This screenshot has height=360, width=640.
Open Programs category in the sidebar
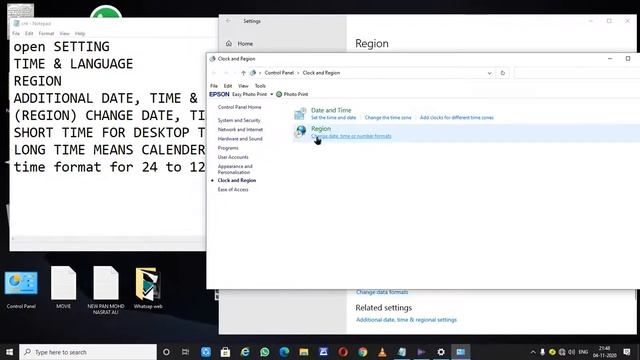point(228,148)
